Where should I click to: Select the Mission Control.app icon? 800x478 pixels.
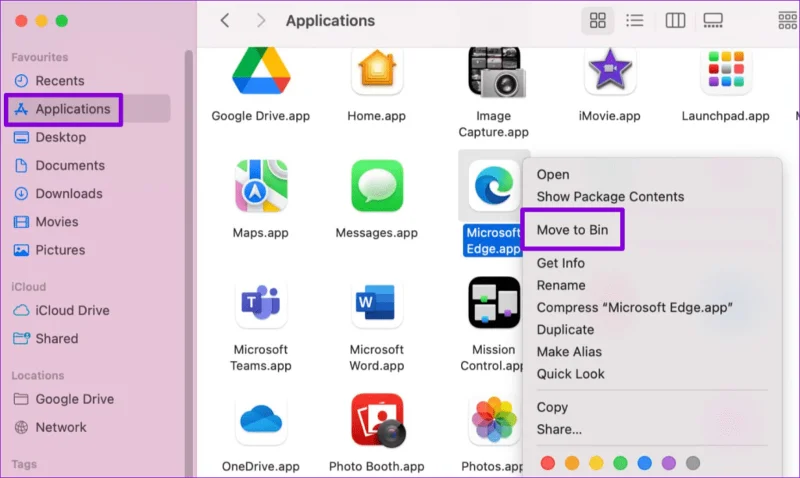coord(494,303)
